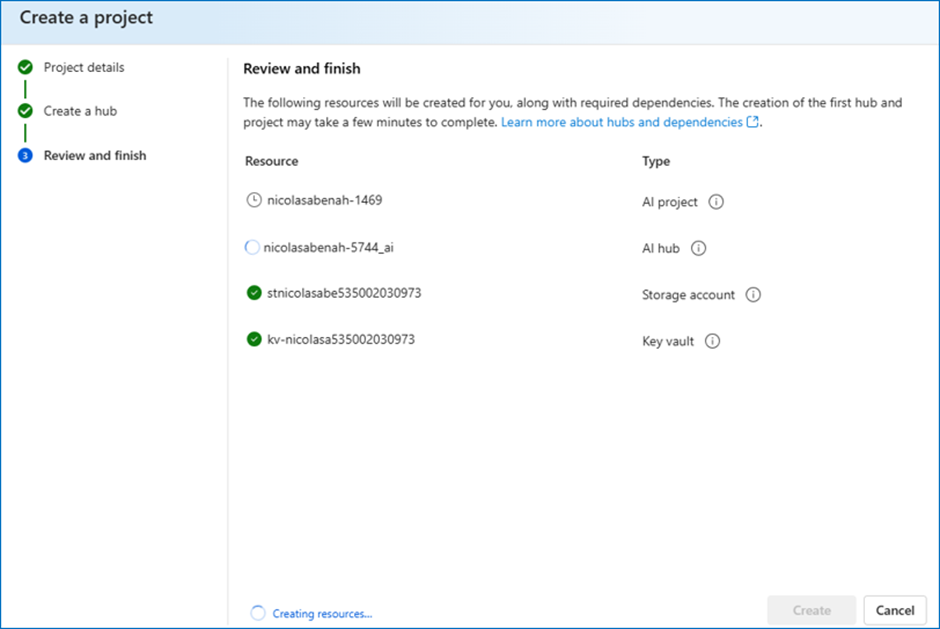
Task: Select Review and finish step
Action: pyautogui.click(x=95, y=155)
